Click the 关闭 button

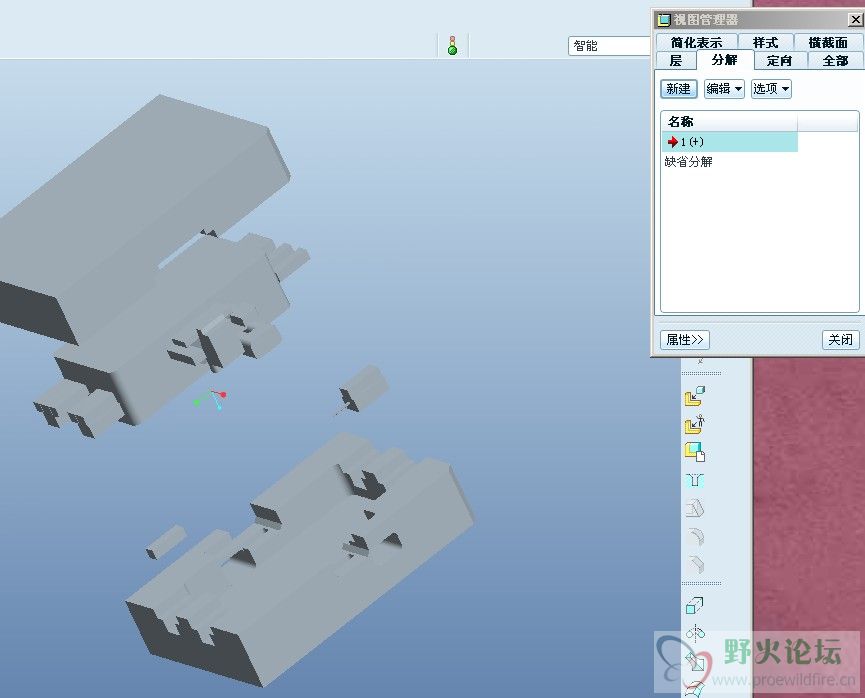point(841,339)
